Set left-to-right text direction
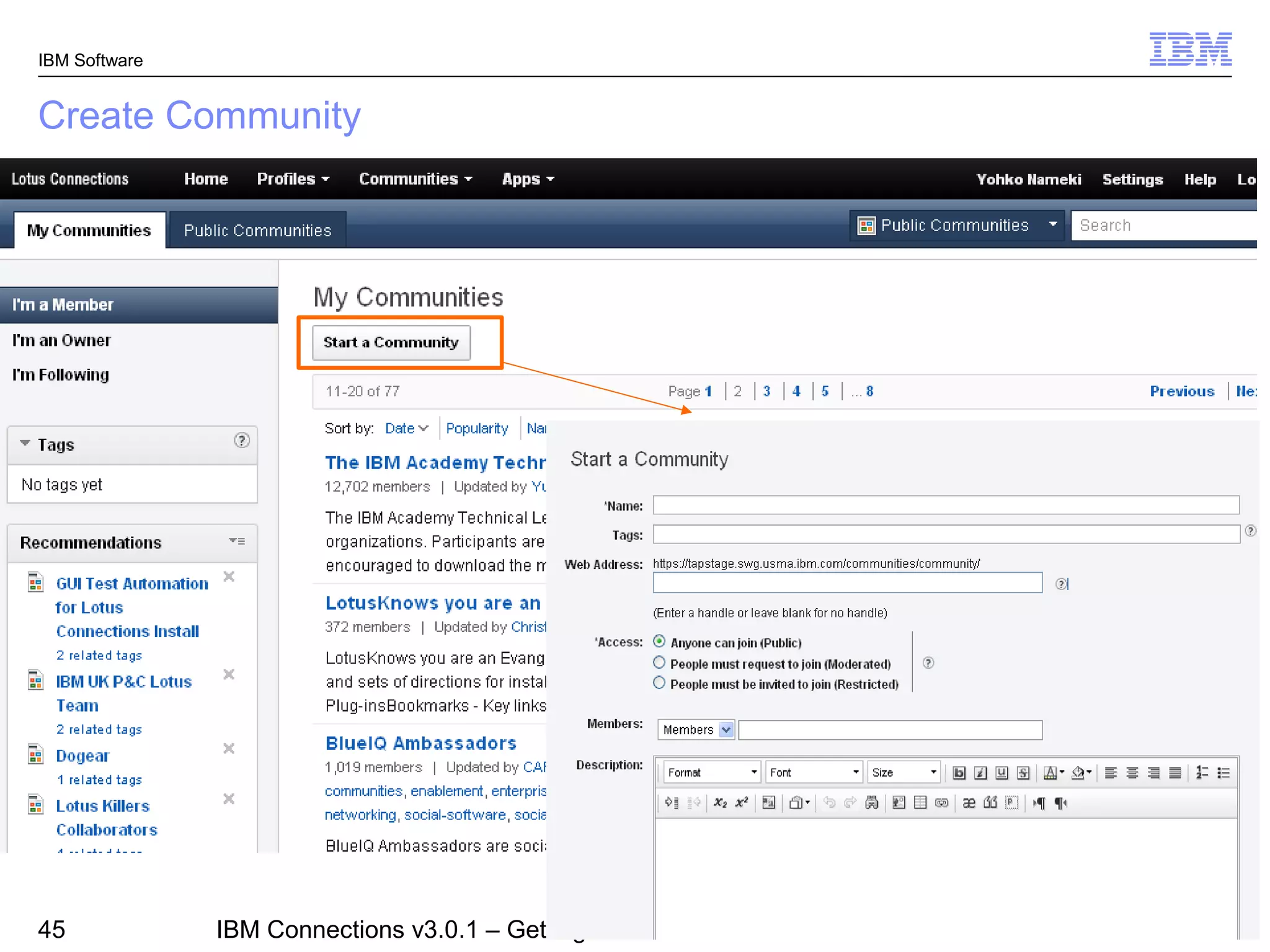This screenshot has width=1270, height=952. [x=1039, y=803]
